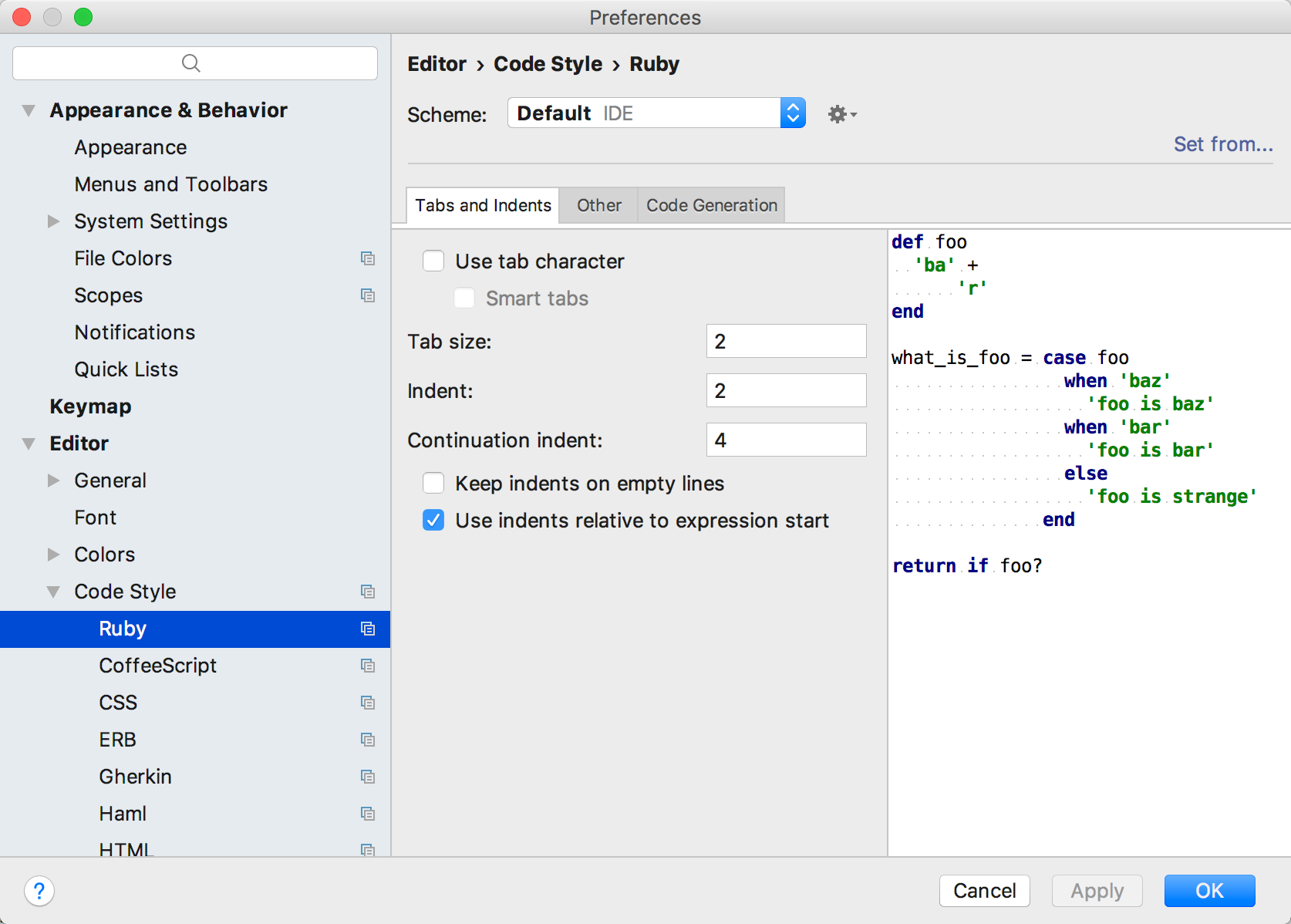Collapse the Appearance & Behavior section

[29, 110]
